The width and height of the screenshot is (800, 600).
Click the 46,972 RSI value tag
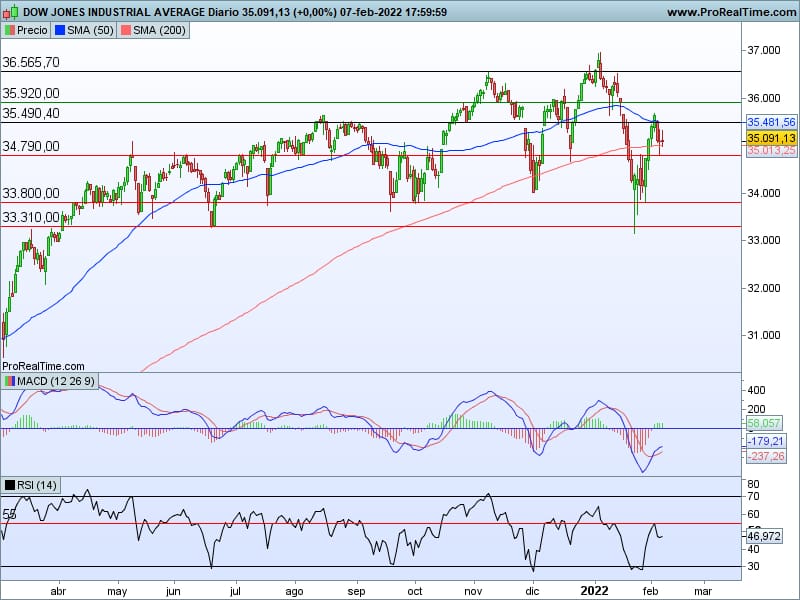tap(763, 536)
